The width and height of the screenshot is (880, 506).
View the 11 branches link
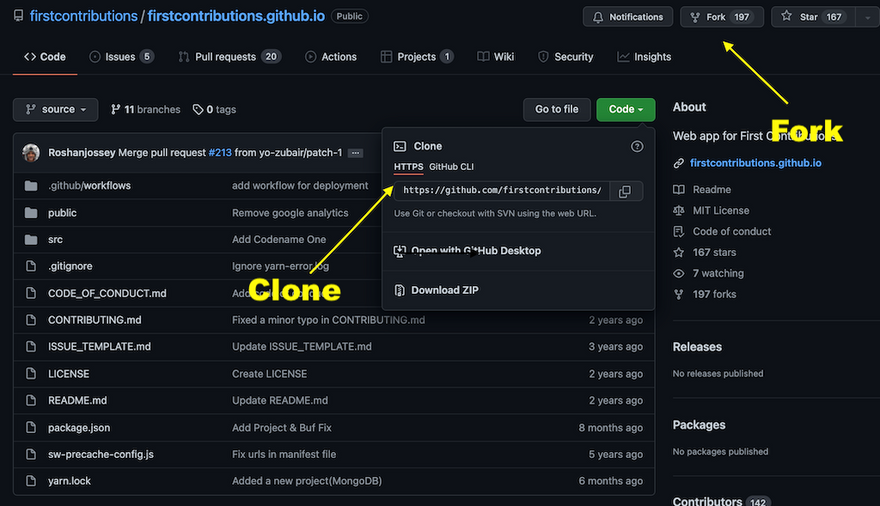pyautogui.click(x=145, y=110)
